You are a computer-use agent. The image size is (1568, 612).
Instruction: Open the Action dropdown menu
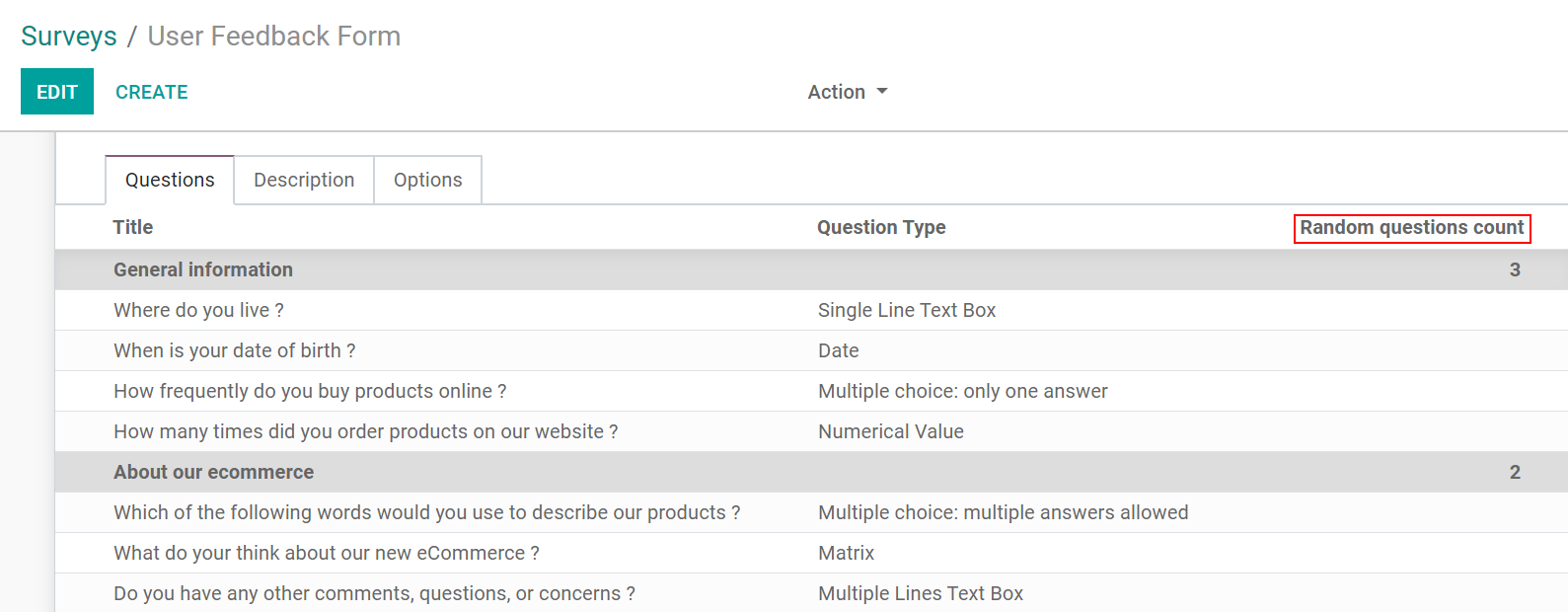tap(848, 92)
